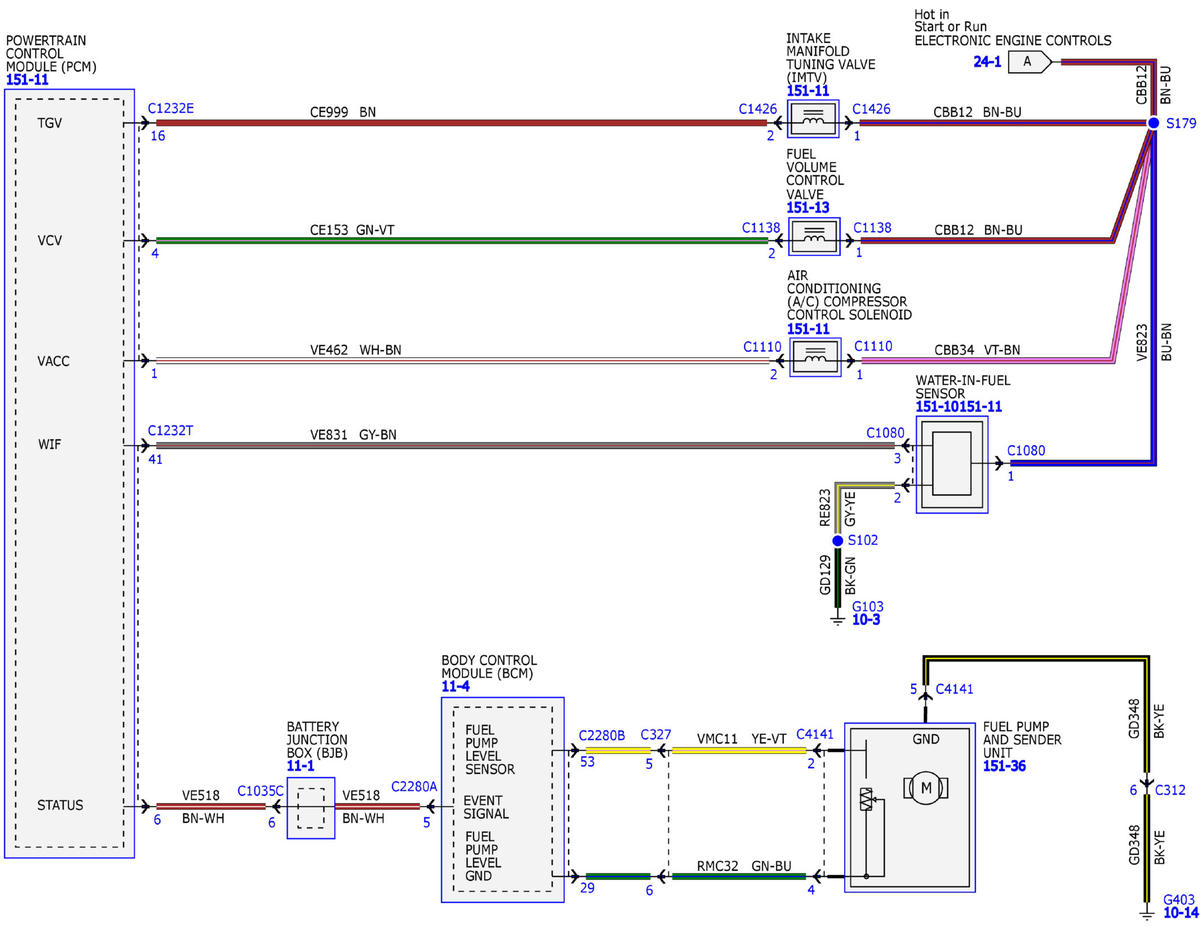Click the C2280B connector label
Screen dimensions: 1200x927
point(602,735)
